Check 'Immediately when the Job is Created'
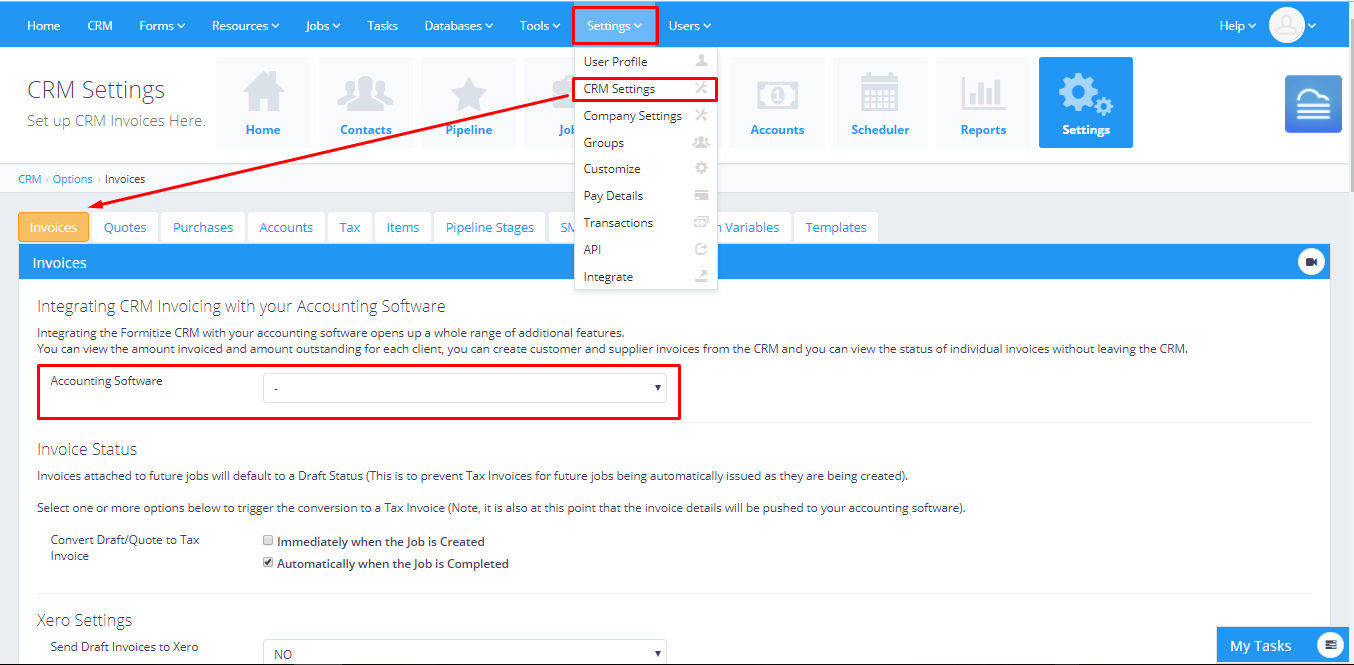This screenshot has height=665, width=1354. coord(268,540)
